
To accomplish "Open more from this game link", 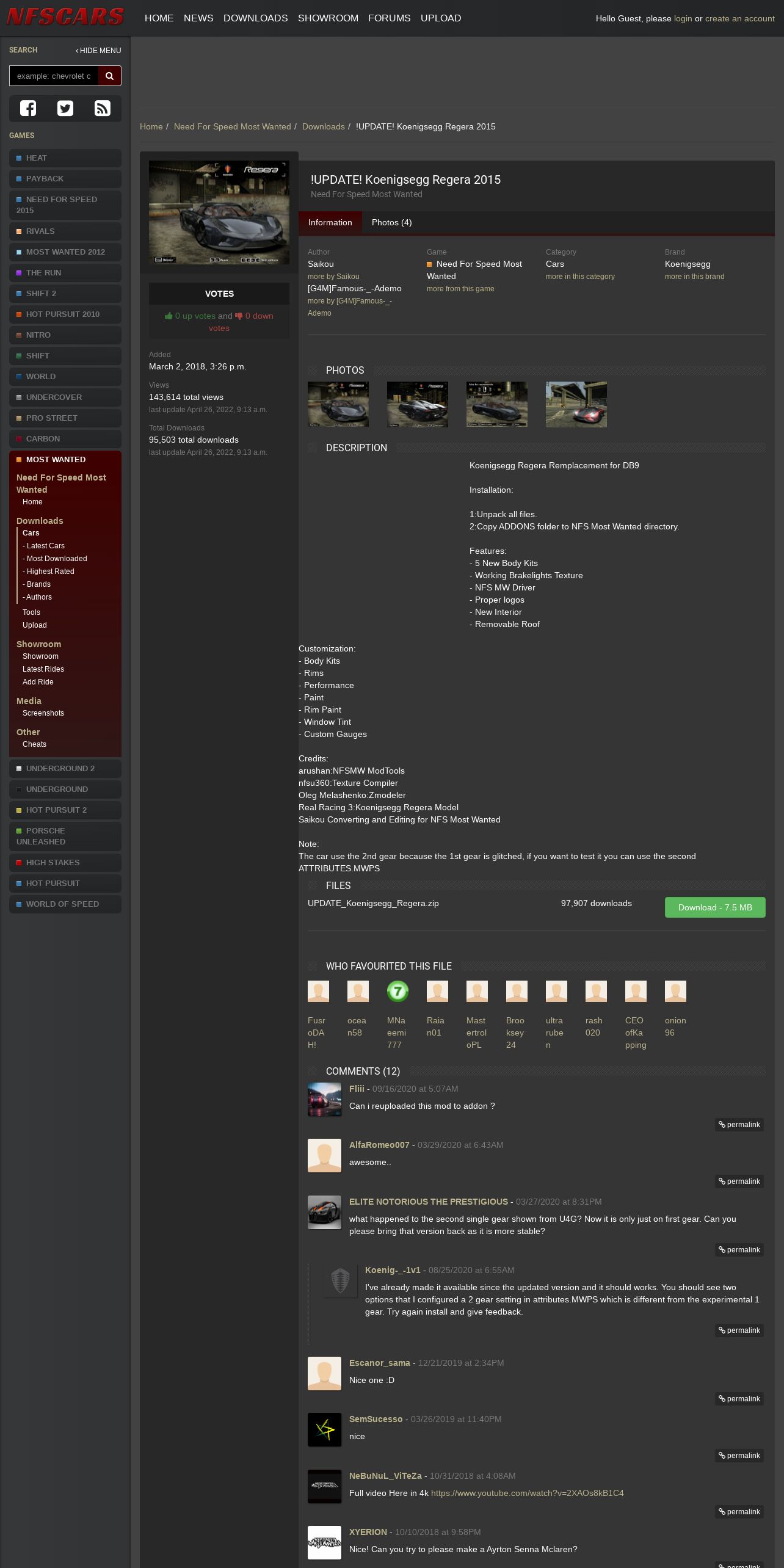I will click(460, 289).
